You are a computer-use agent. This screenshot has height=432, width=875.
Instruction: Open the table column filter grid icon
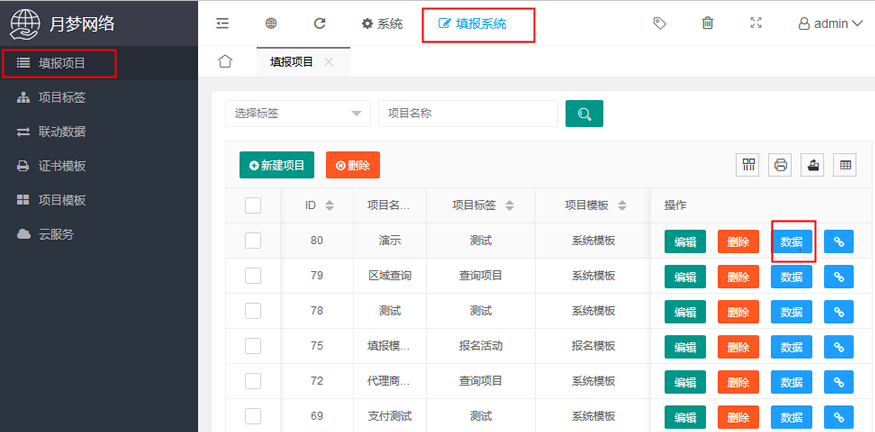[x=748, y=165]
